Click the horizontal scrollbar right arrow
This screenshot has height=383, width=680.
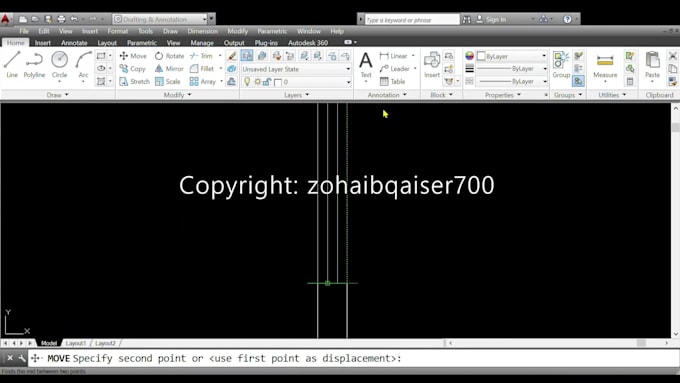click(x=667, y=343)
